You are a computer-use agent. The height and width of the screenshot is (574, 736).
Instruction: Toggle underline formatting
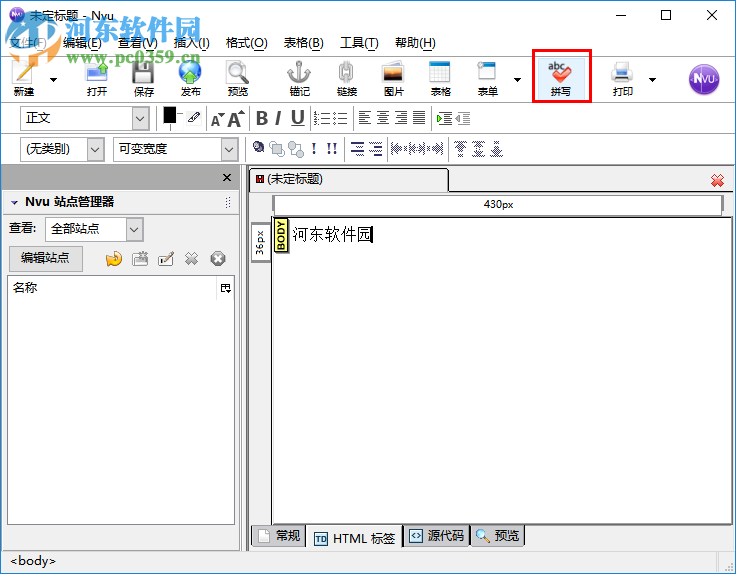click(x=298, y=118)
